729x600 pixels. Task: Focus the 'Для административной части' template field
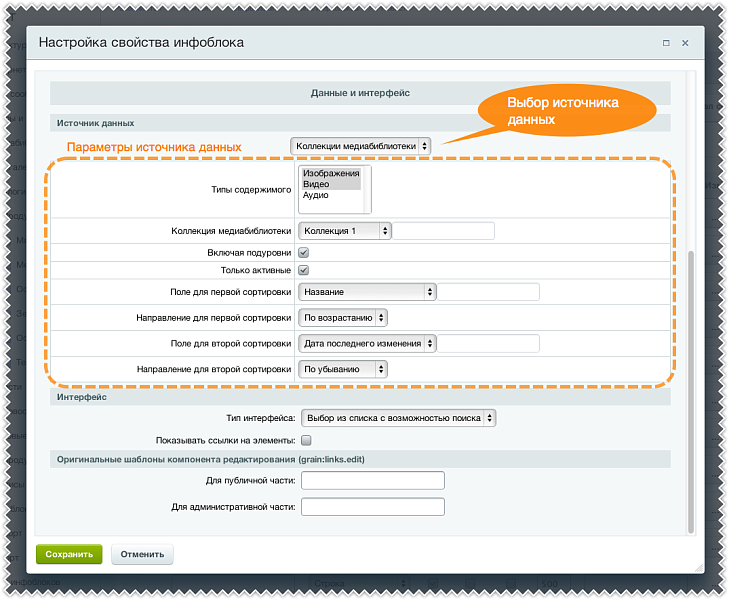point(372,507)
